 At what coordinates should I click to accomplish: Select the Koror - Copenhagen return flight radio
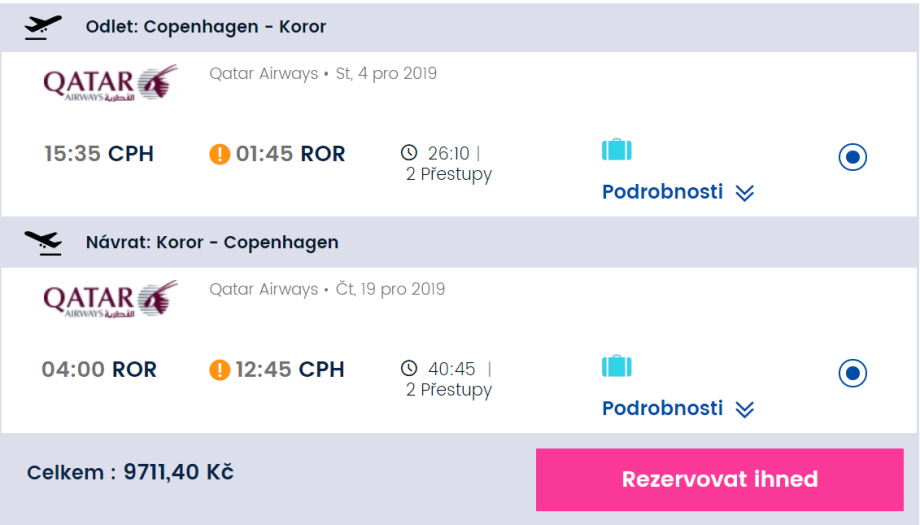point(852,373)
